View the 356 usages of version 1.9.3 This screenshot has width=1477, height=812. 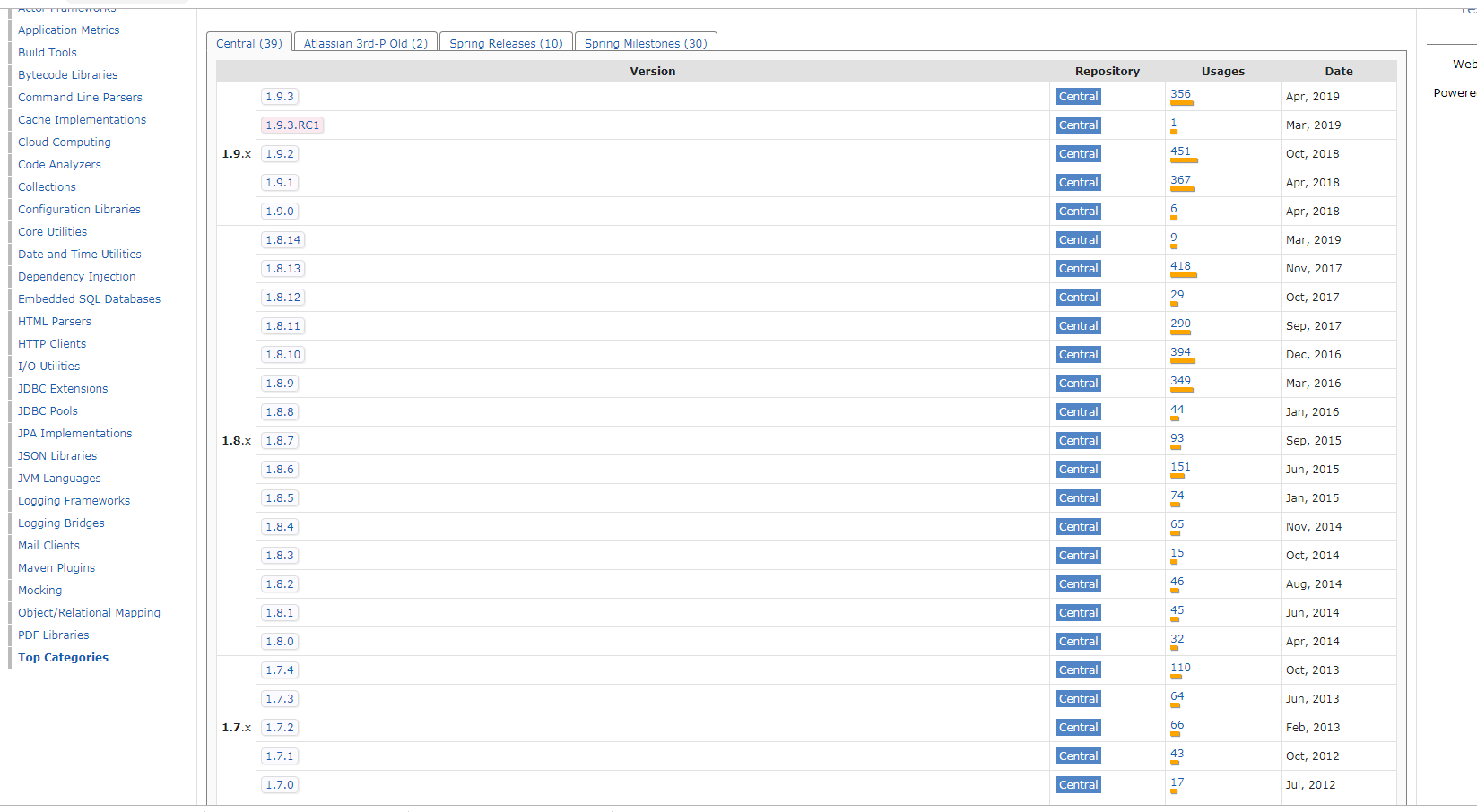(x=1180, y=93)
